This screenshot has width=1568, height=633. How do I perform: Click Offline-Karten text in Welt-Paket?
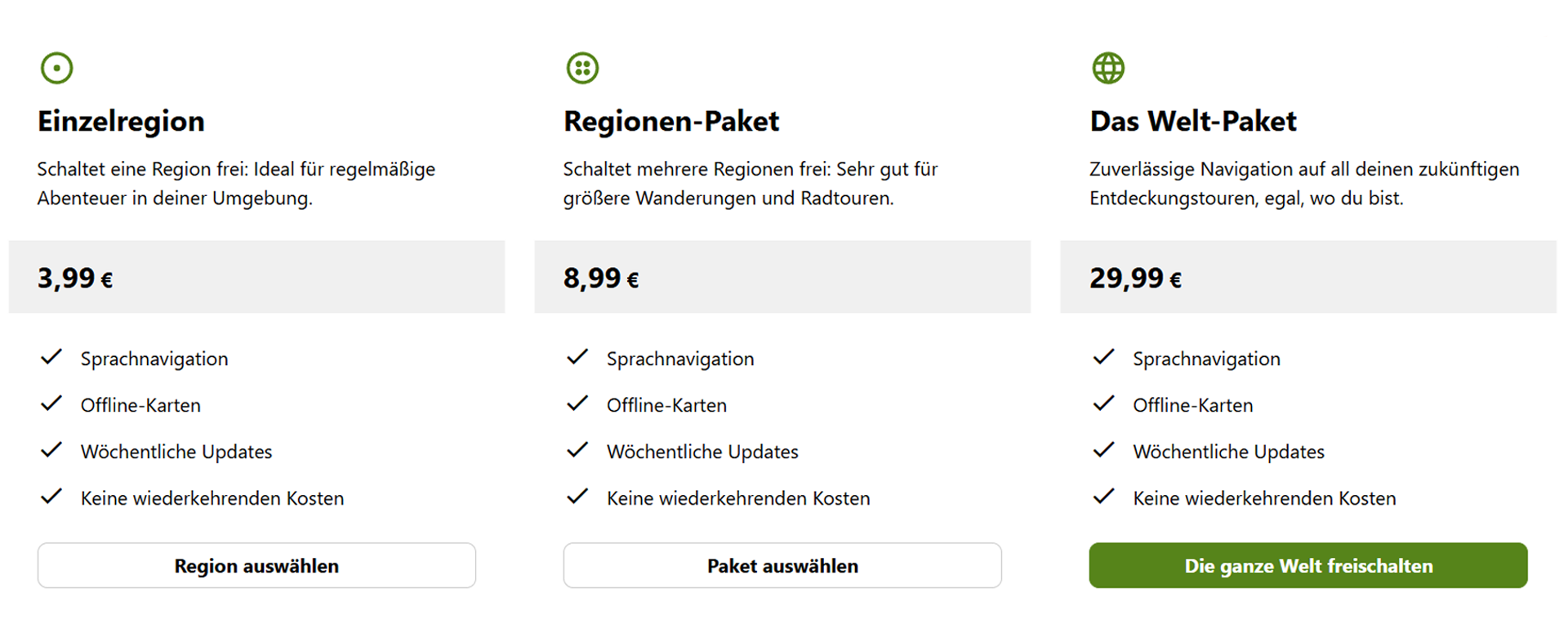[1192, 405]
